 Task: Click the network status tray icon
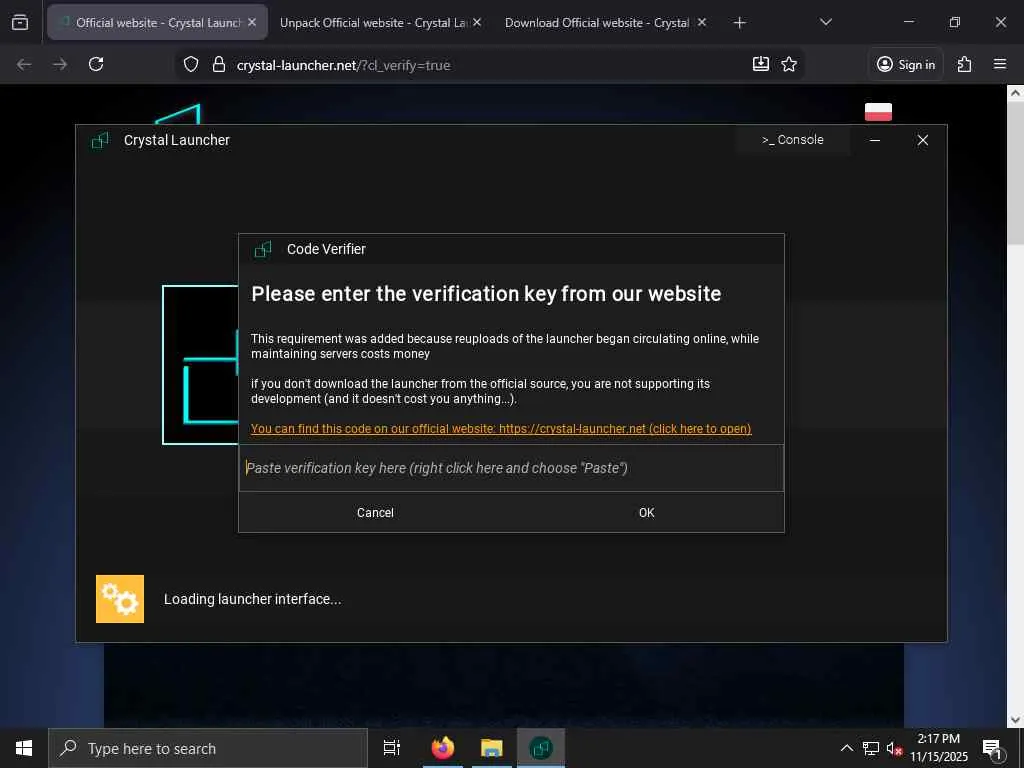pos(871,748)
